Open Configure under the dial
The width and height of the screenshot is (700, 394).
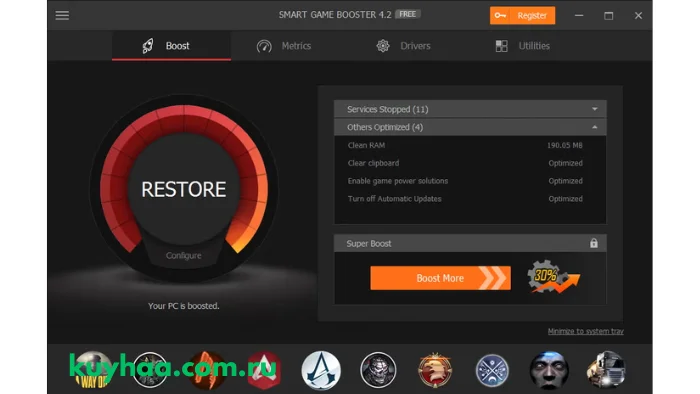coord(183,256)
